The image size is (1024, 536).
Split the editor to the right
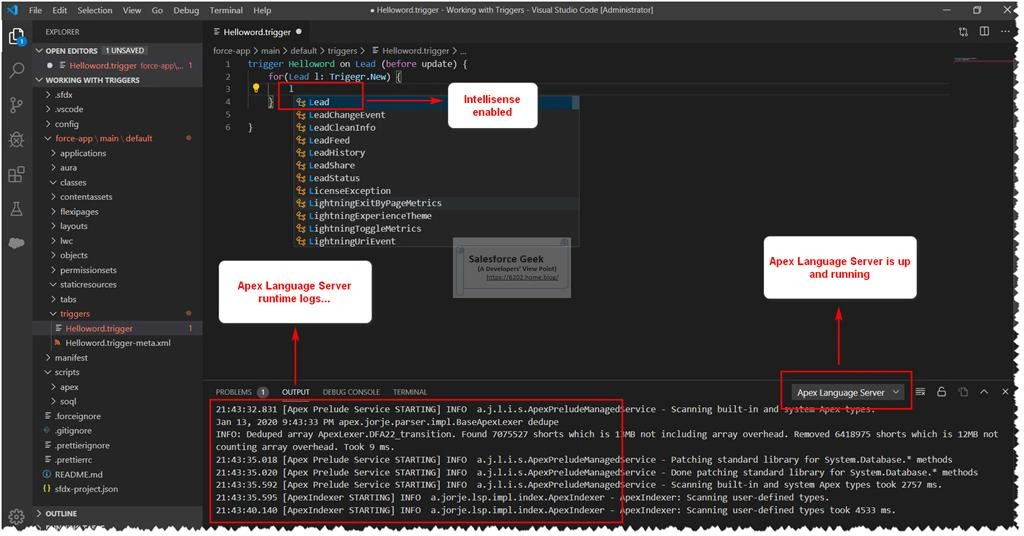point(984,31)
